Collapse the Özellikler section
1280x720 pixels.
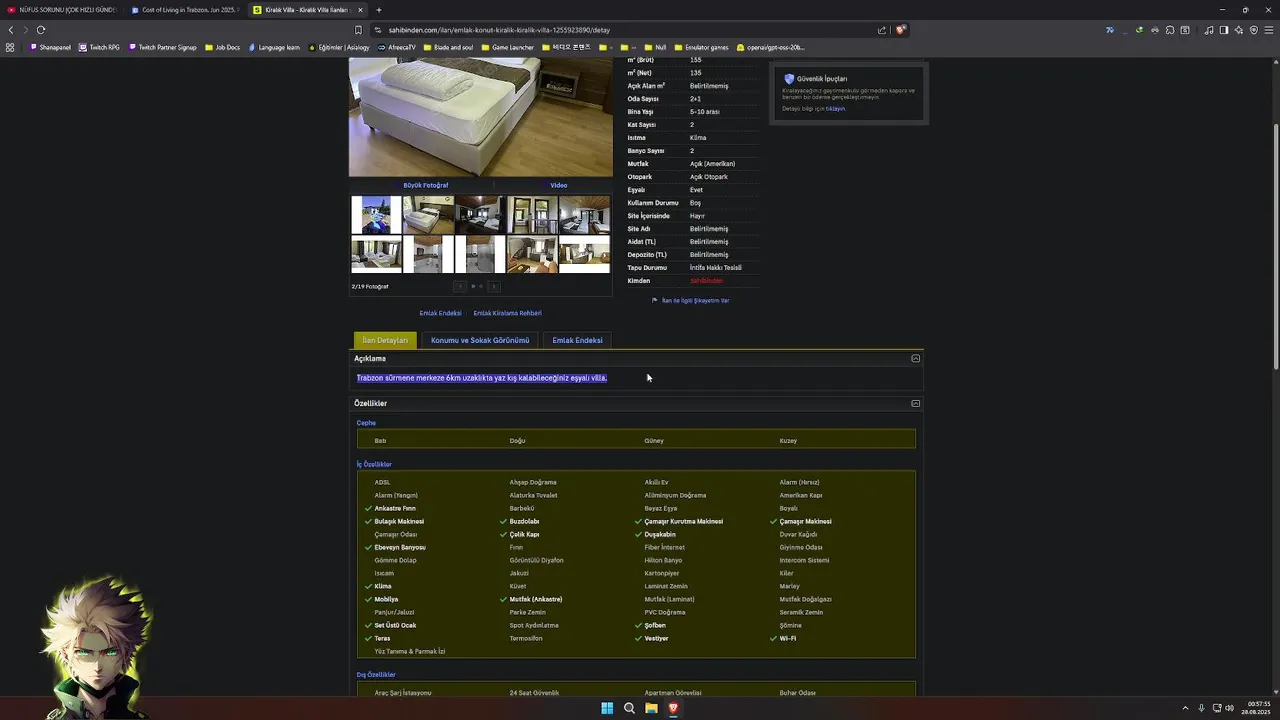click(x=915, y=403)
